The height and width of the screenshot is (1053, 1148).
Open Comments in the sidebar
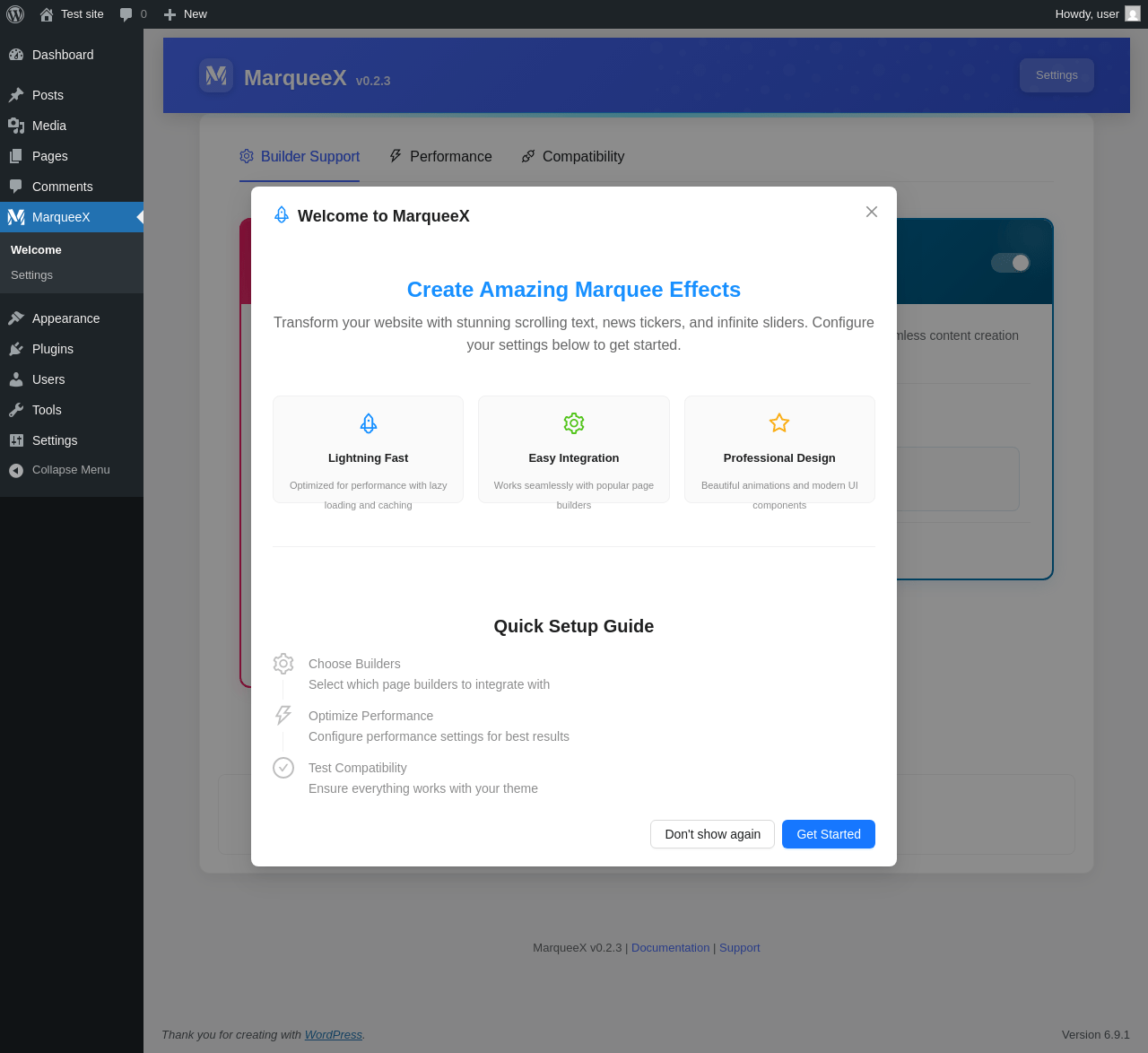click(72, 187)
